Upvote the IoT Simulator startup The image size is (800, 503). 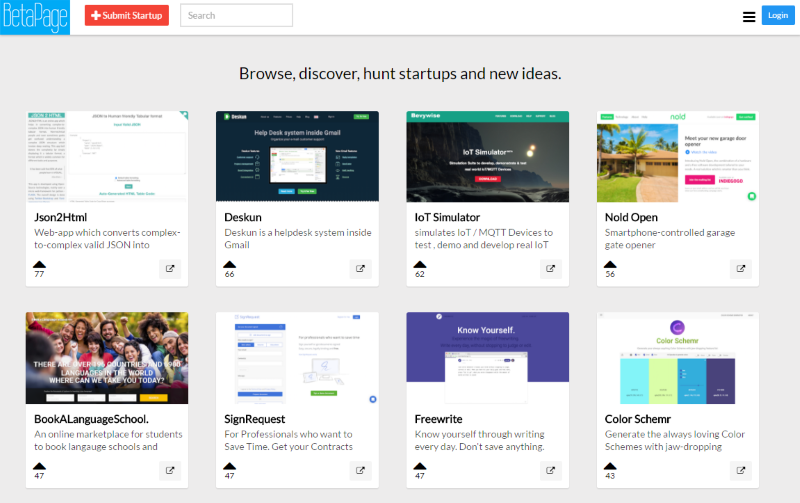pyautogui.click(x=420, y=264)
